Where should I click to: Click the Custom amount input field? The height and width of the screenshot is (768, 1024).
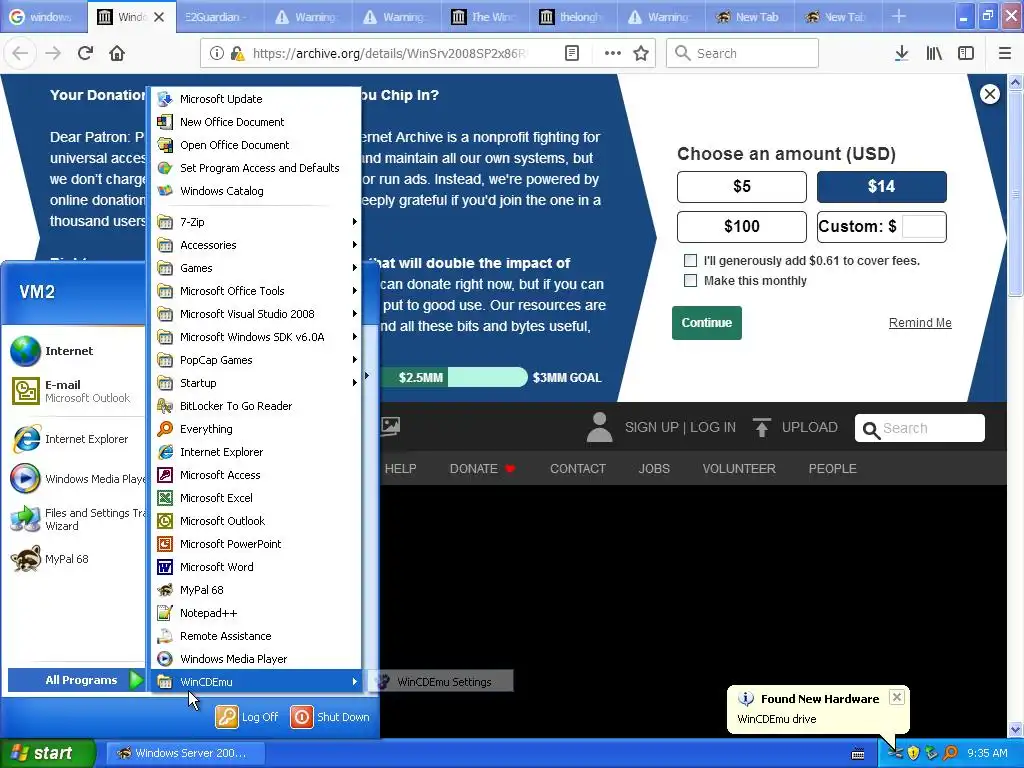pos(923,227)
